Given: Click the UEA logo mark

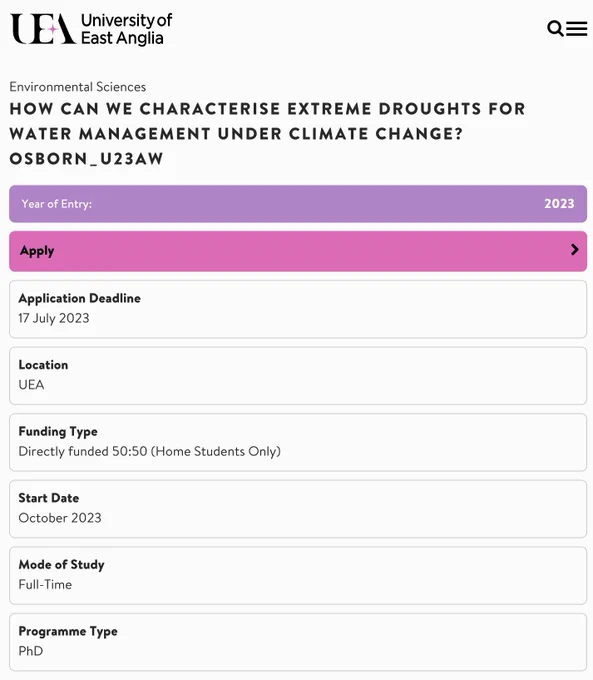Looking at the screenshot, I should tap(43, 29).
